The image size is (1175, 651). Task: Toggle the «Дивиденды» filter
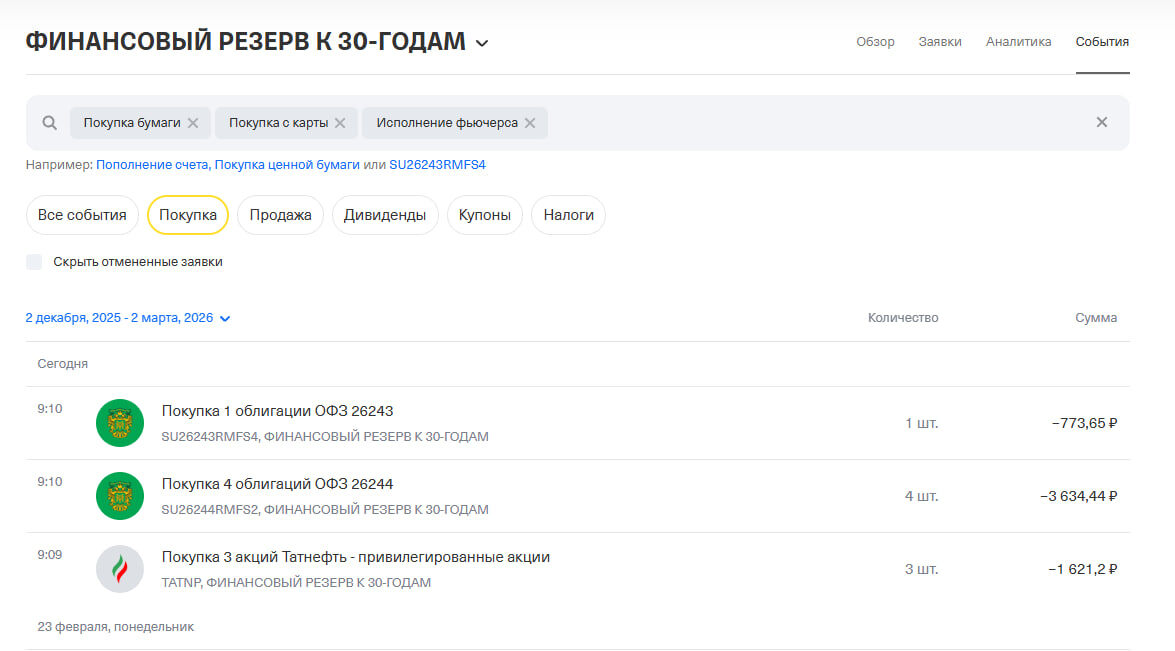click(x=385, y=214)
